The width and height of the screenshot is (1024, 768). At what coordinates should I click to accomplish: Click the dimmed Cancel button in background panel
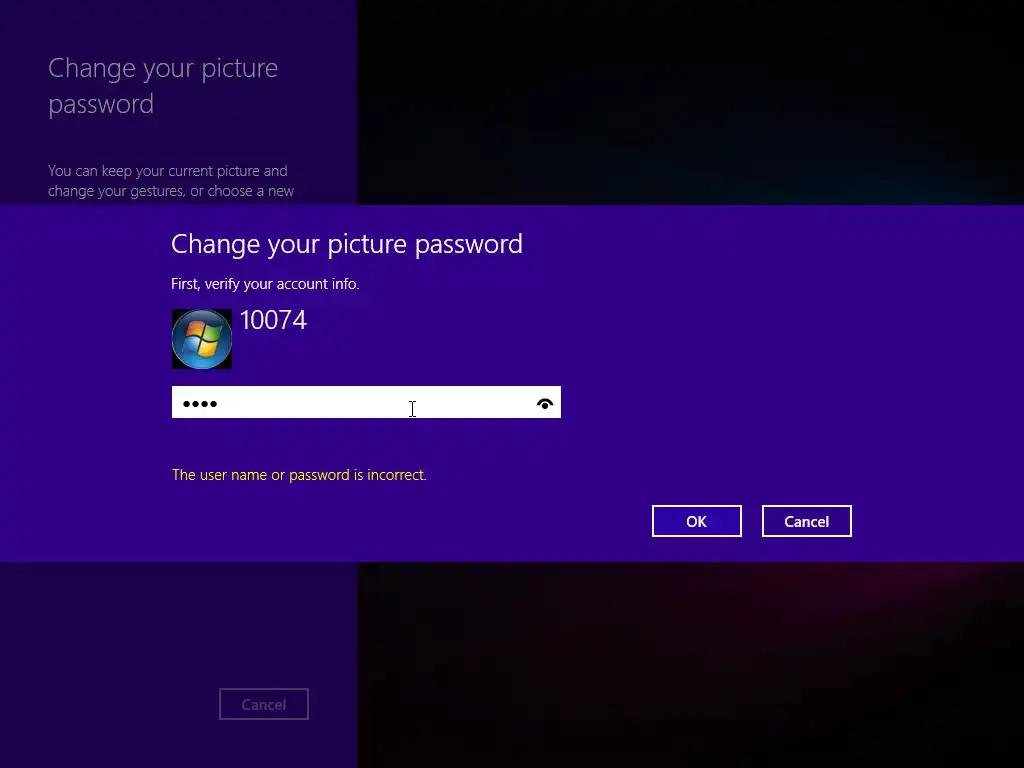coord(264,704)
